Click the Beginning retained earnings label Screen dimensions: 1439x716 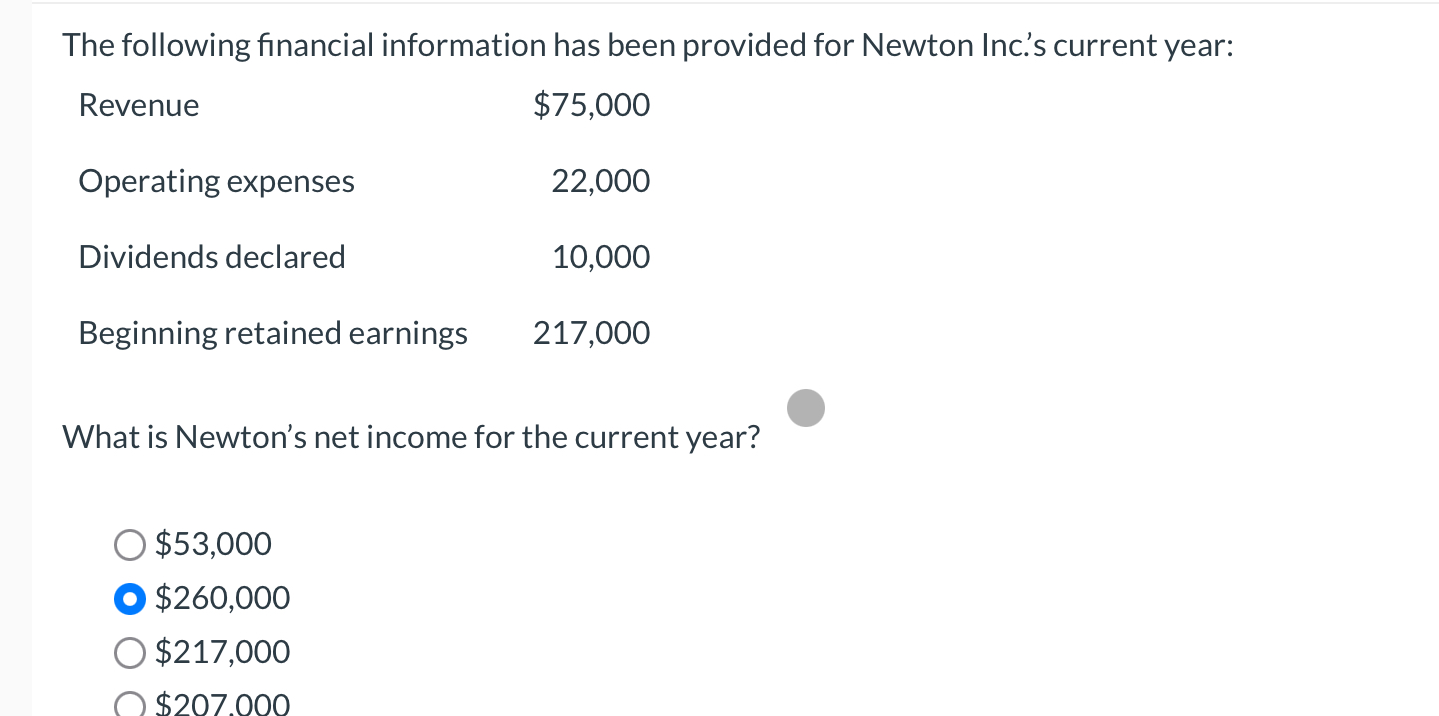pos(273,334)
